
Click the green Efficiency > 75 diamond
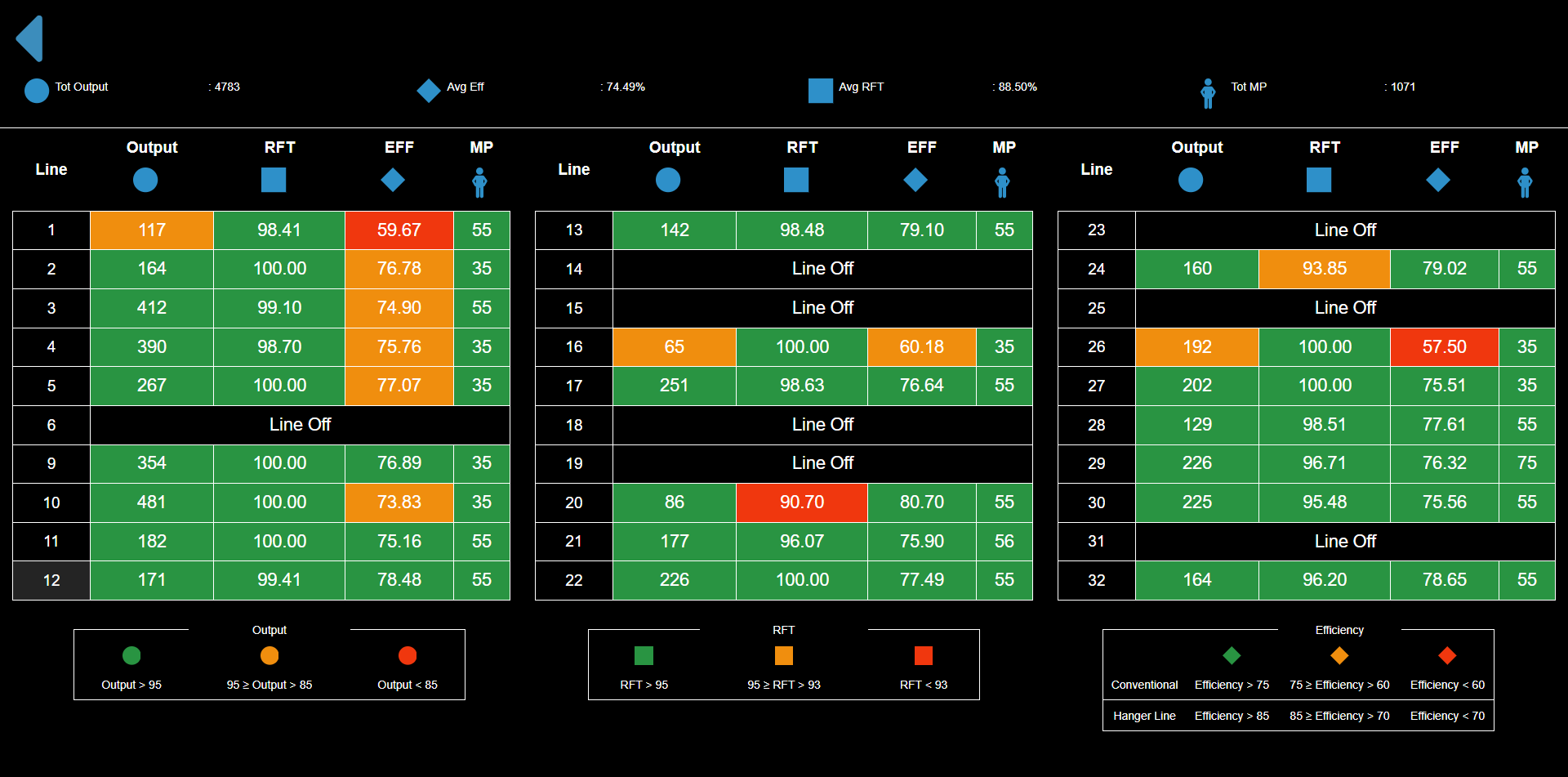click(x=1232, y=655)
